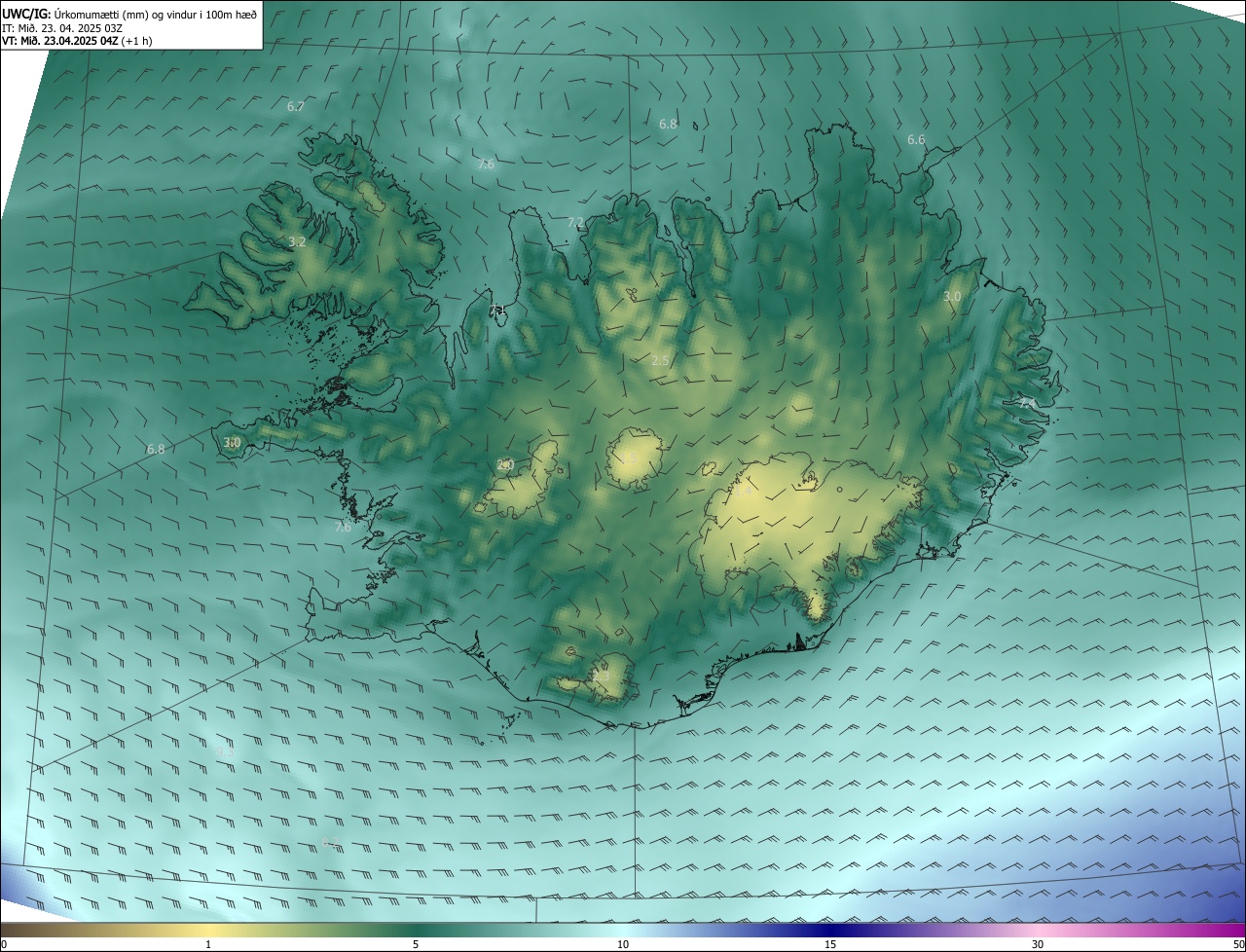Click the dark navy colorbar segment above tick 15
1246x952 pixels.
pyautogui.click(x=830, y=930)
